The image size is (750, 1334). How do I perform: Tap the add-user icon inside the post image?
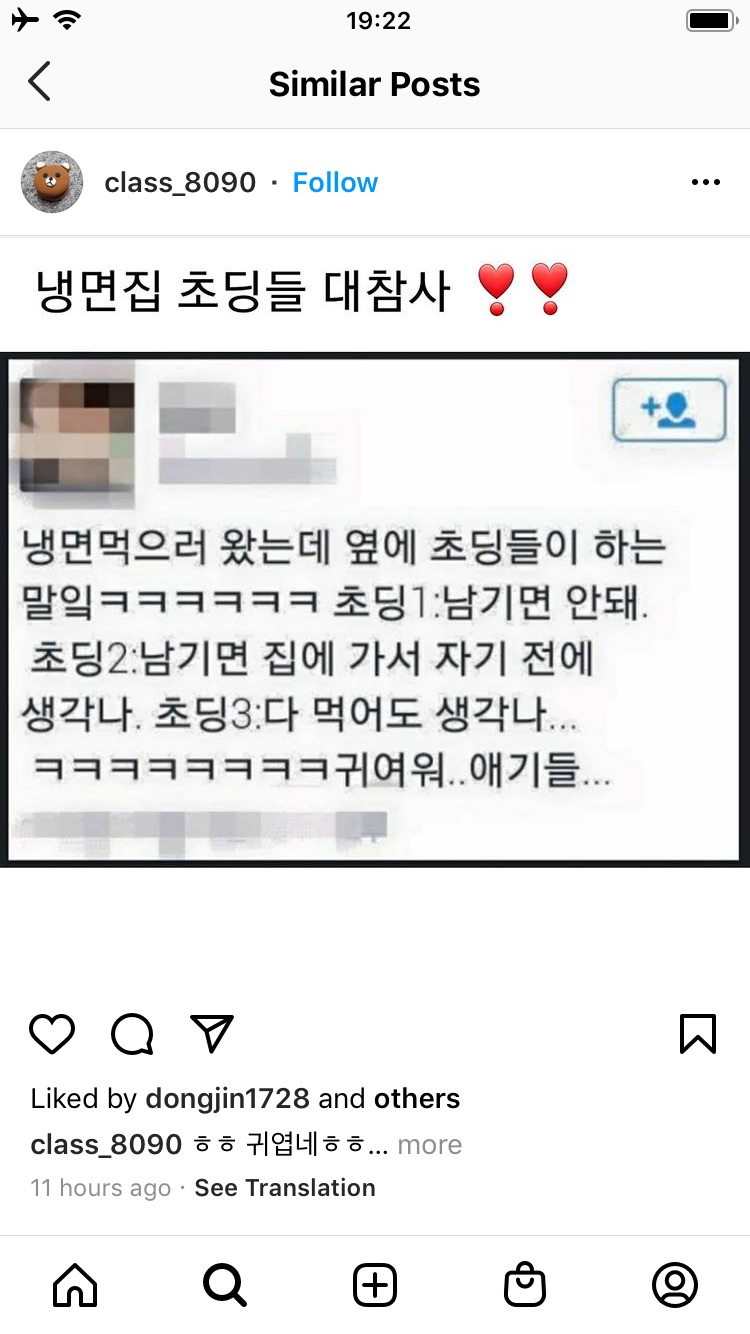(x=669, y=410)
